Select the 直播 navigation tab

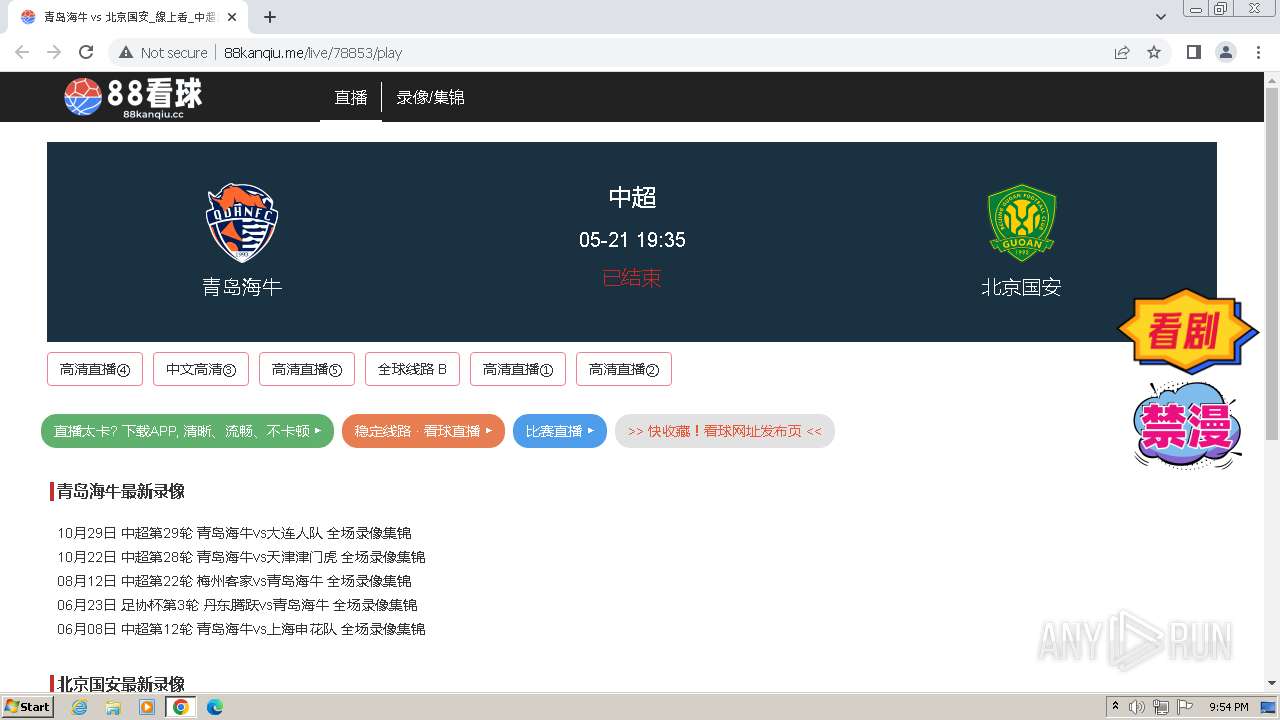351,98
